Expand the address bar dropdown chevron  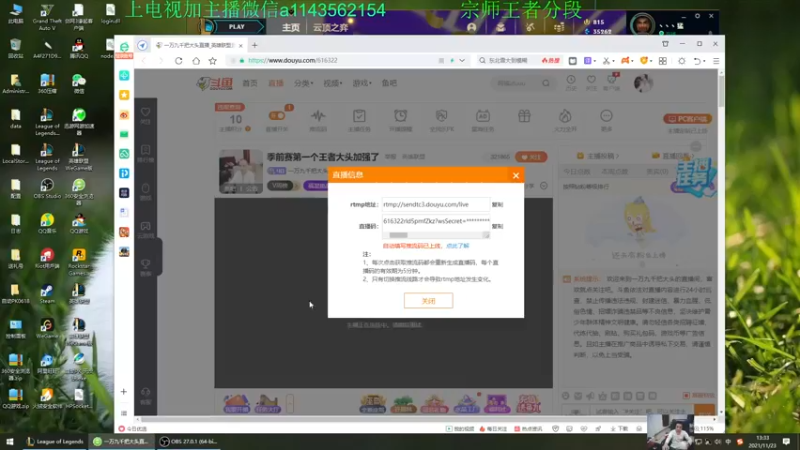pos(462,61)
